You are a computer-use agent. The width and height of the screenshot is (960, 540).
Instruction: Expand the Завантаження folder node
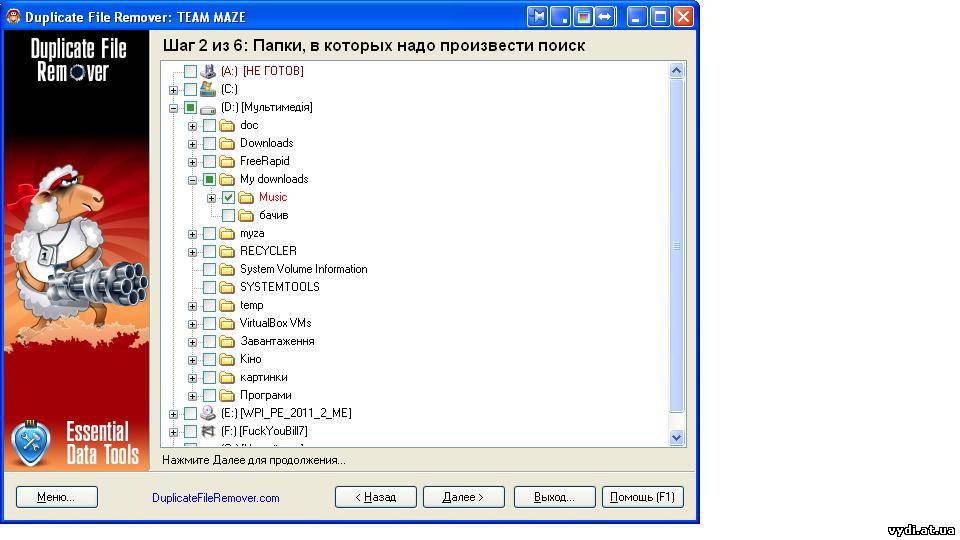point(192,342)
